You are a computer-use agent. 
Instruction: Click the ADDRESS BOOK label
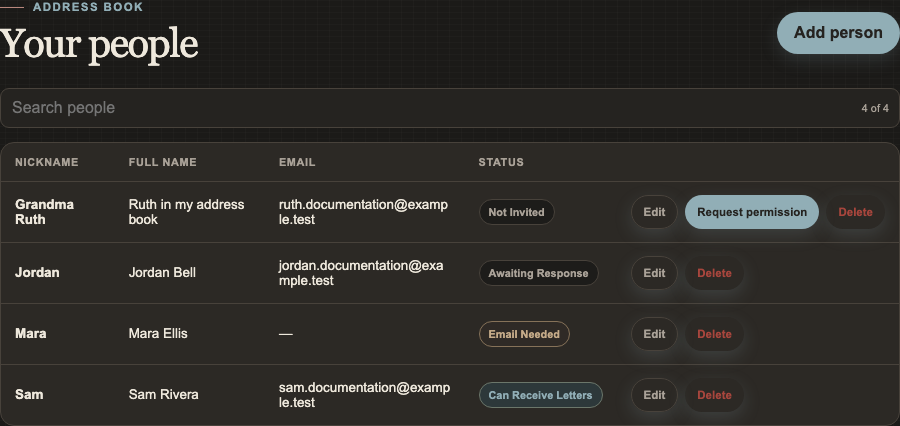88,7
